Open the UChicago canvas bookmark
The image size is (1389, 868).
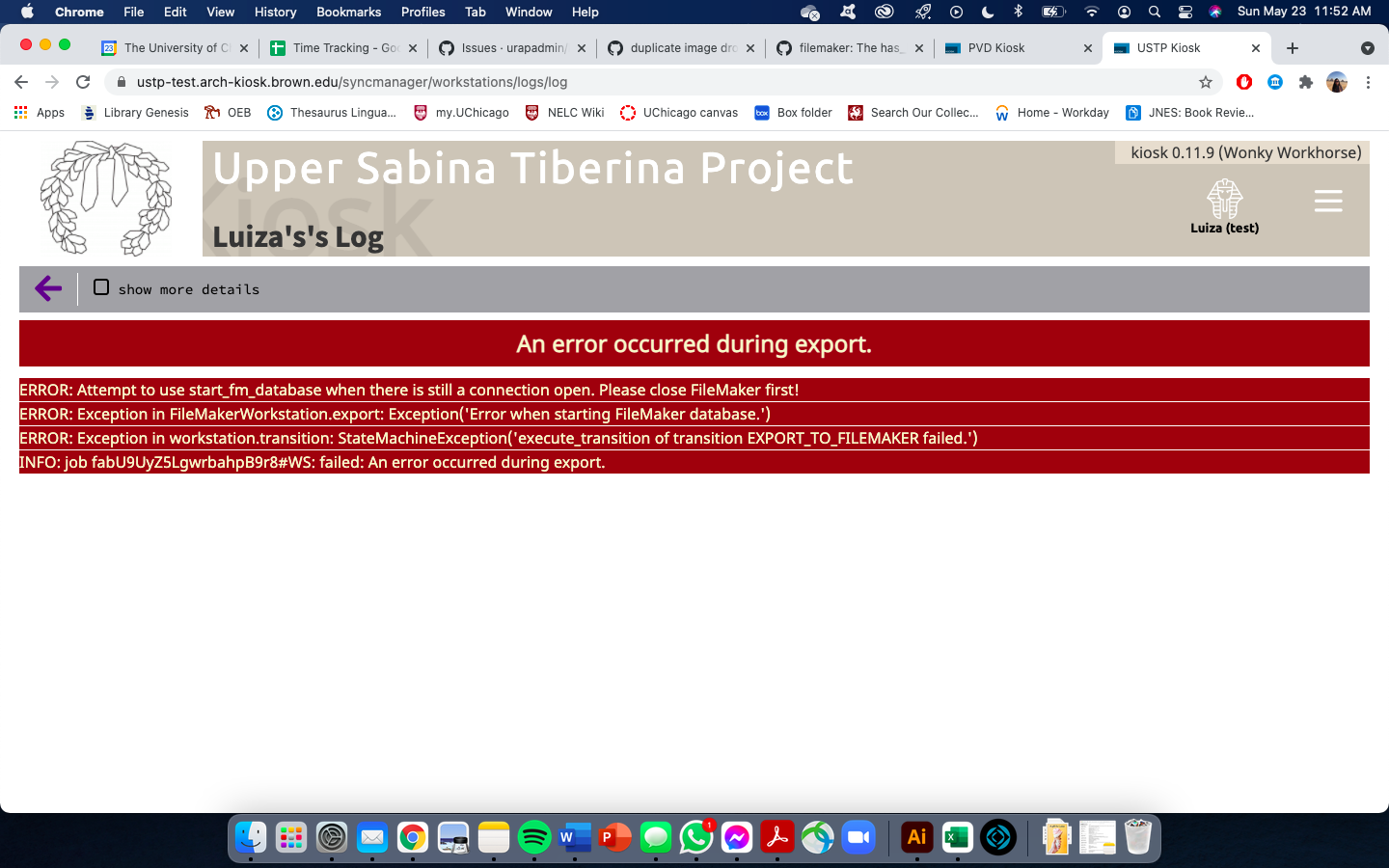coord(679,113)
